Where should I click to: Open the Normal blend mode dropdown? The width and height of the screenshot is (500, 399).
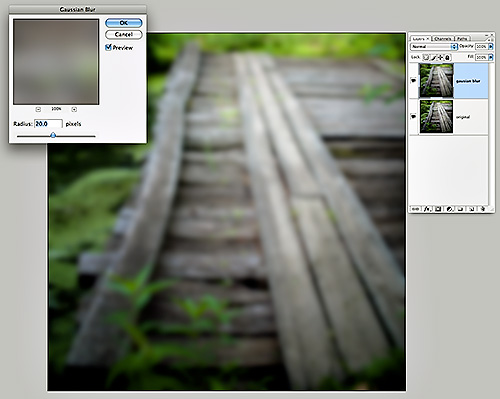click(x=434, y=46)
